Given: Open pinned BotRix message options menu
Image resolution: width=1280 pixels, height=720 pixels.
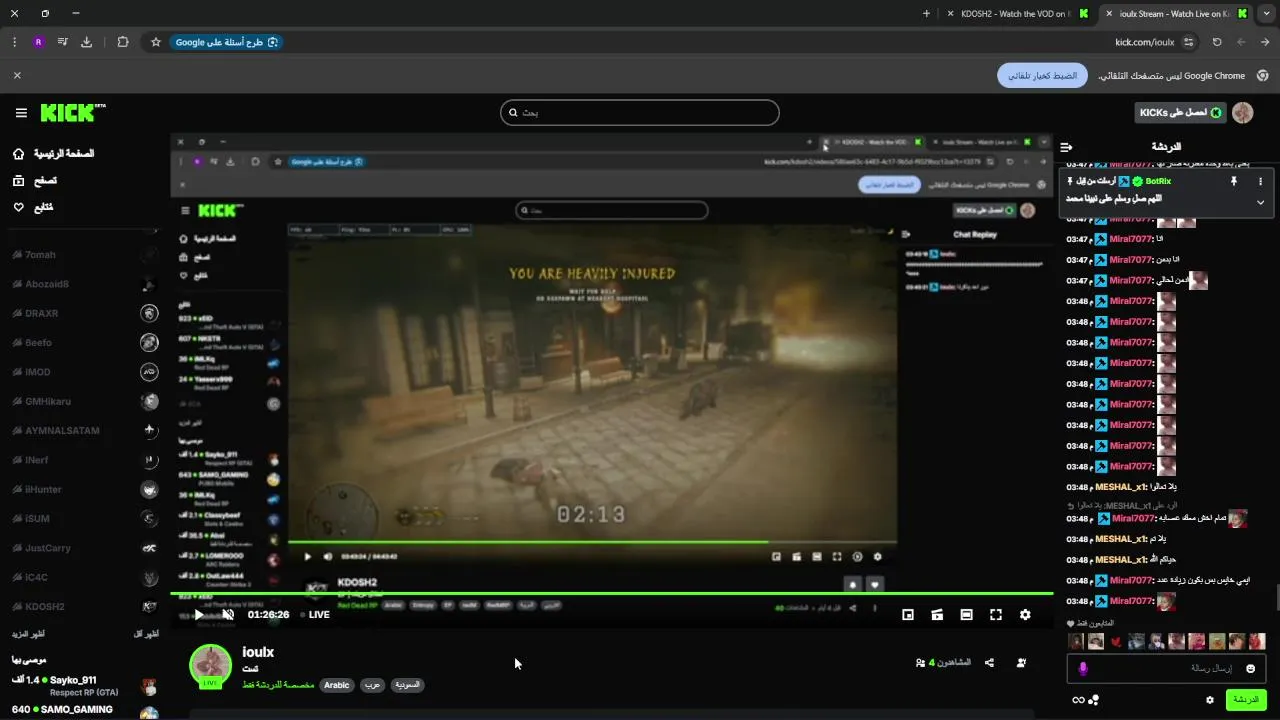Looking at the screenshot, I should tap(1260, 181).
